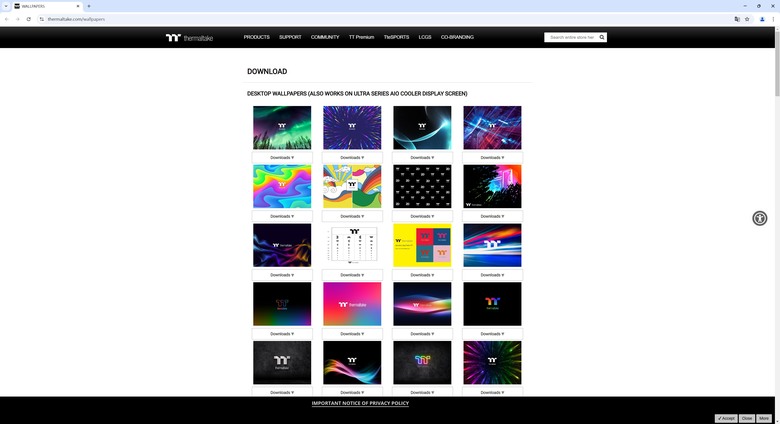Open the purple starburst wallpaper thumbnail
This screenshot has height=424, width=780.
coord(352,127)
